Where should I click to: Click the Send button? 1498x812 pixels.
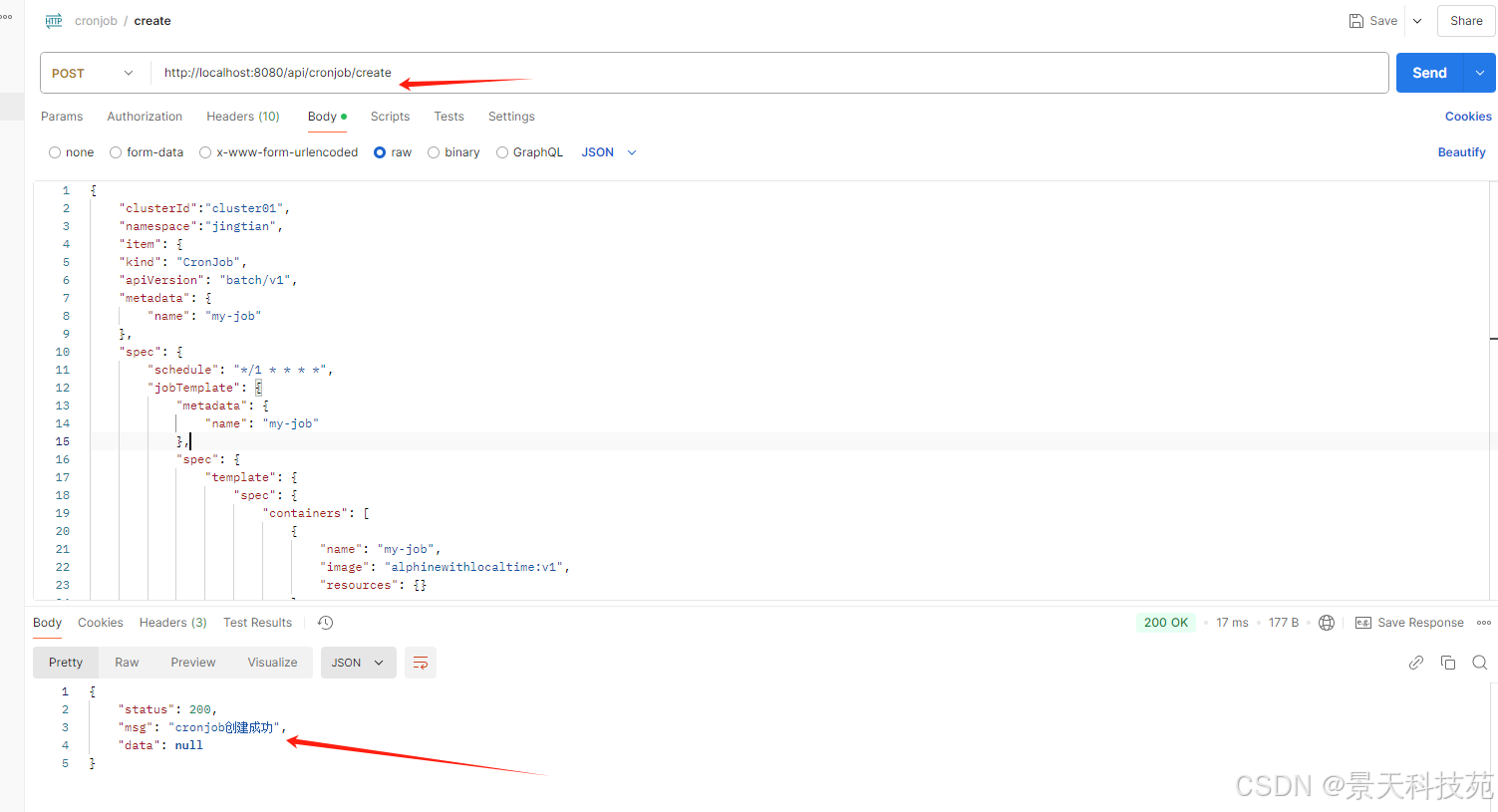pyautogui.click(x=1429, y=73)
